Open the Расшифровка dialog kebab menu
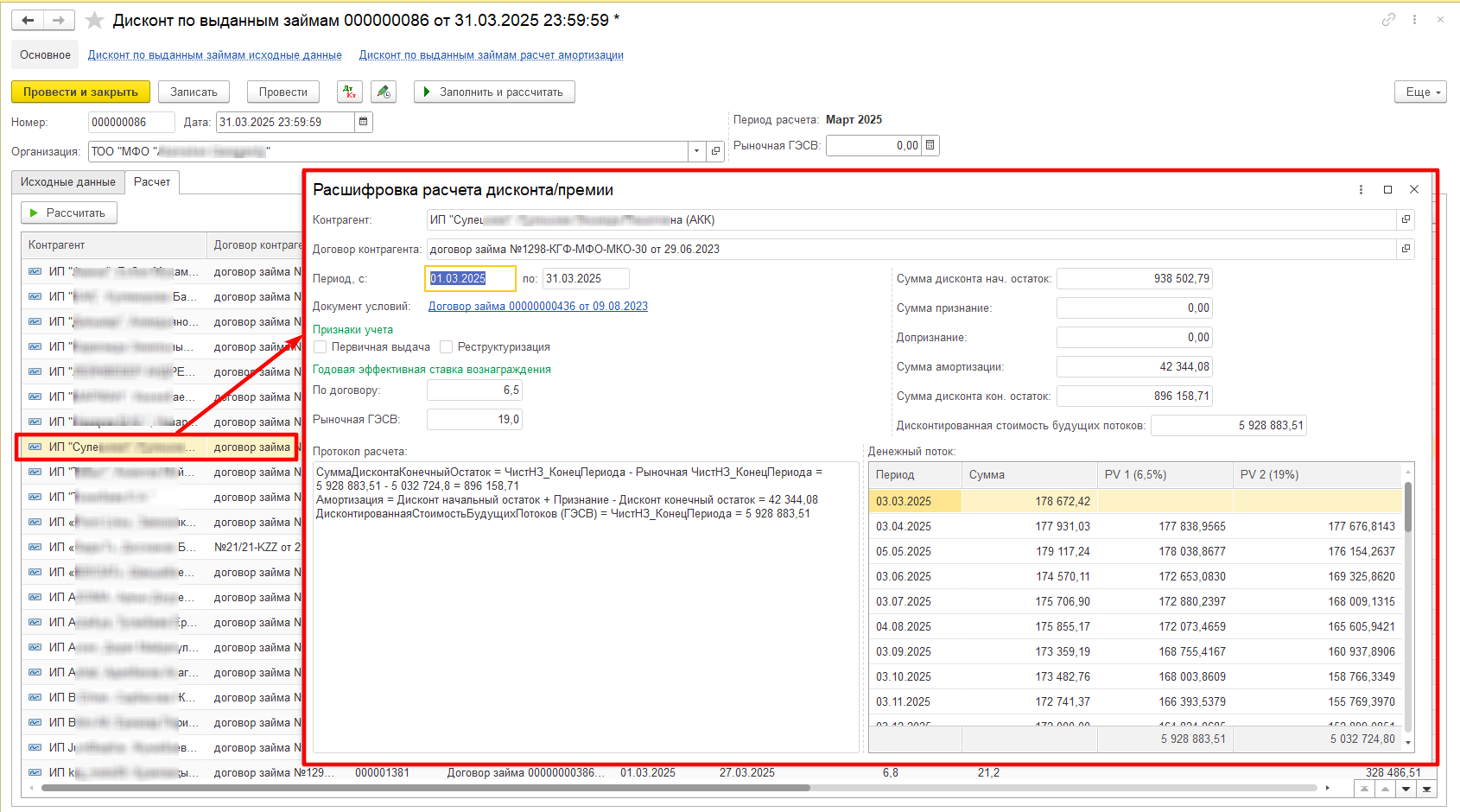Image resolution: width=1460 pixels, height=812 pixels. (1361, 190)
